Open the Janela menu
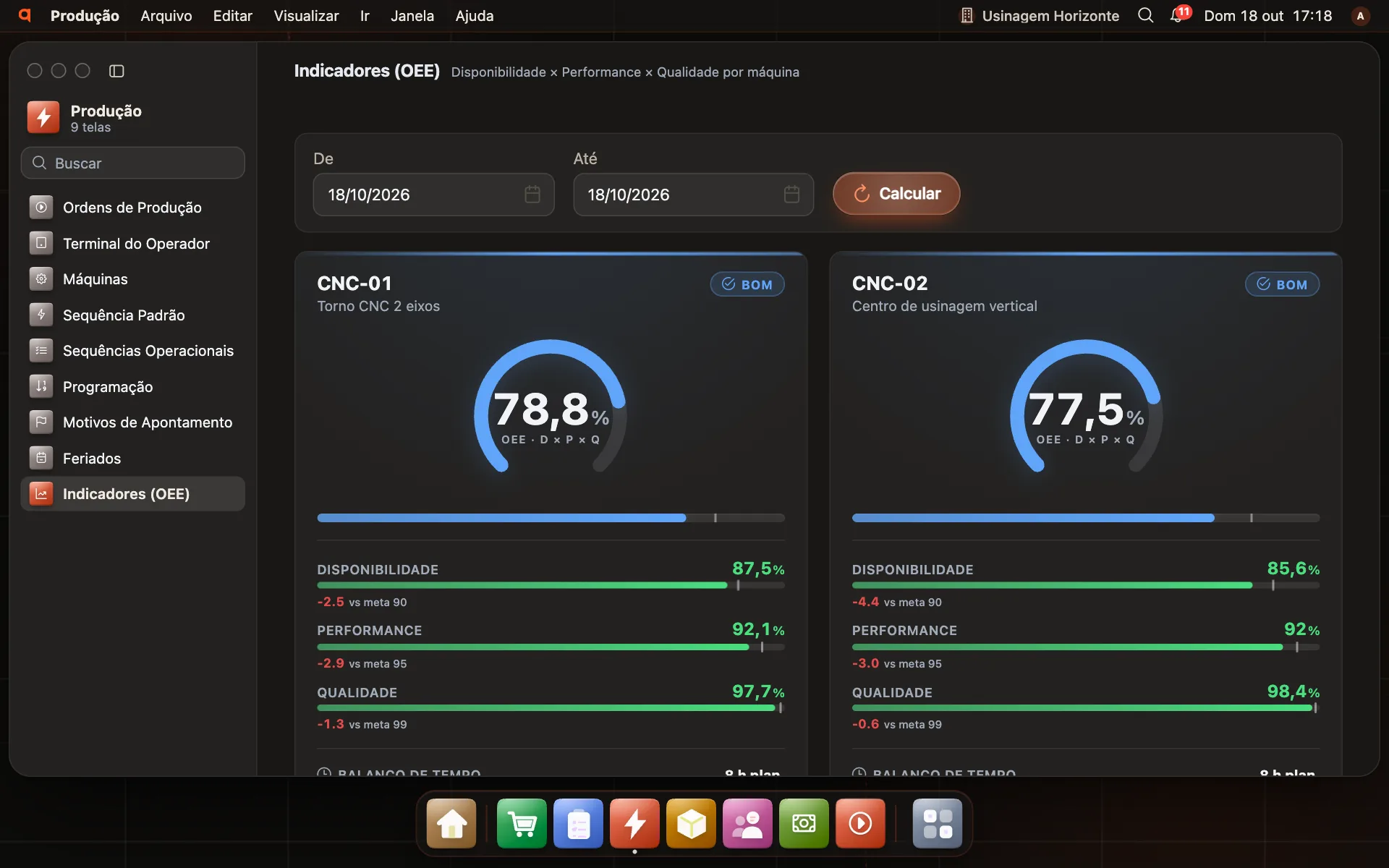Viewport: 1389px width, 868px height. [412, 16]
